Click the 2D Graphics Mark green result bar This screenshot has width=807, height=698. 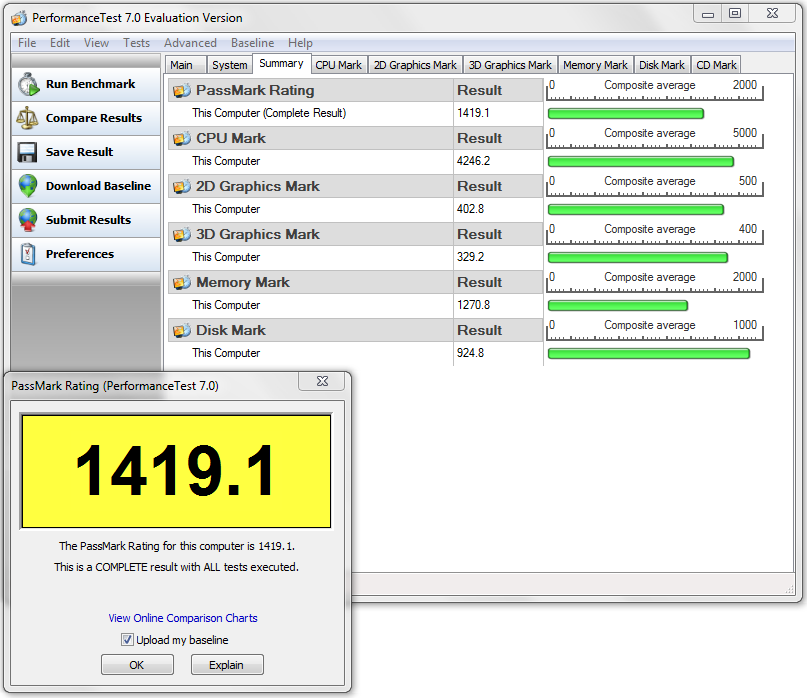pos(636,210)
